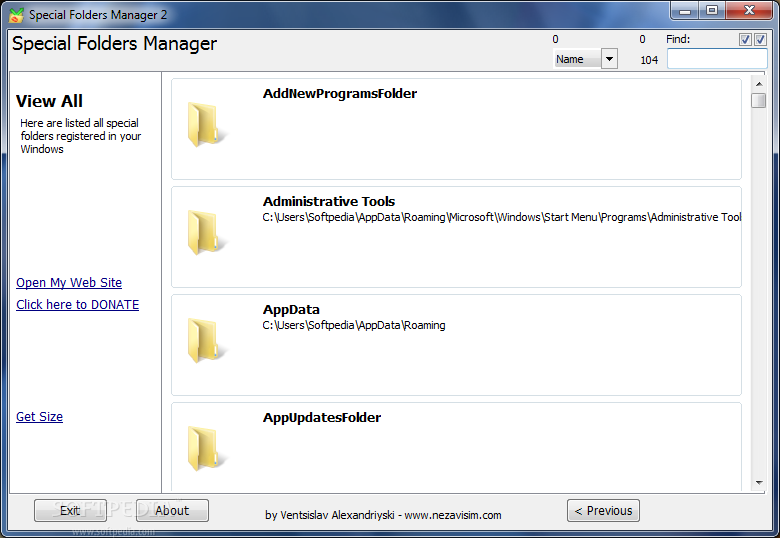This screenshot has width=780, height=538.
Task: Select the Administrative Tools entry title
Action: (329, 201)
